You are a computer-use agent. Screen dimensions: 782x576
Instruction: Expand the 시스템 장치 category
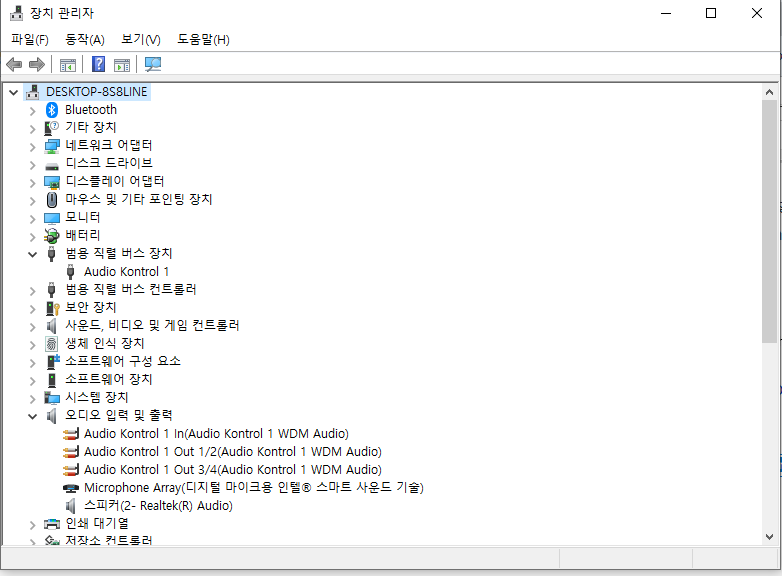click(x=32, y=398)
